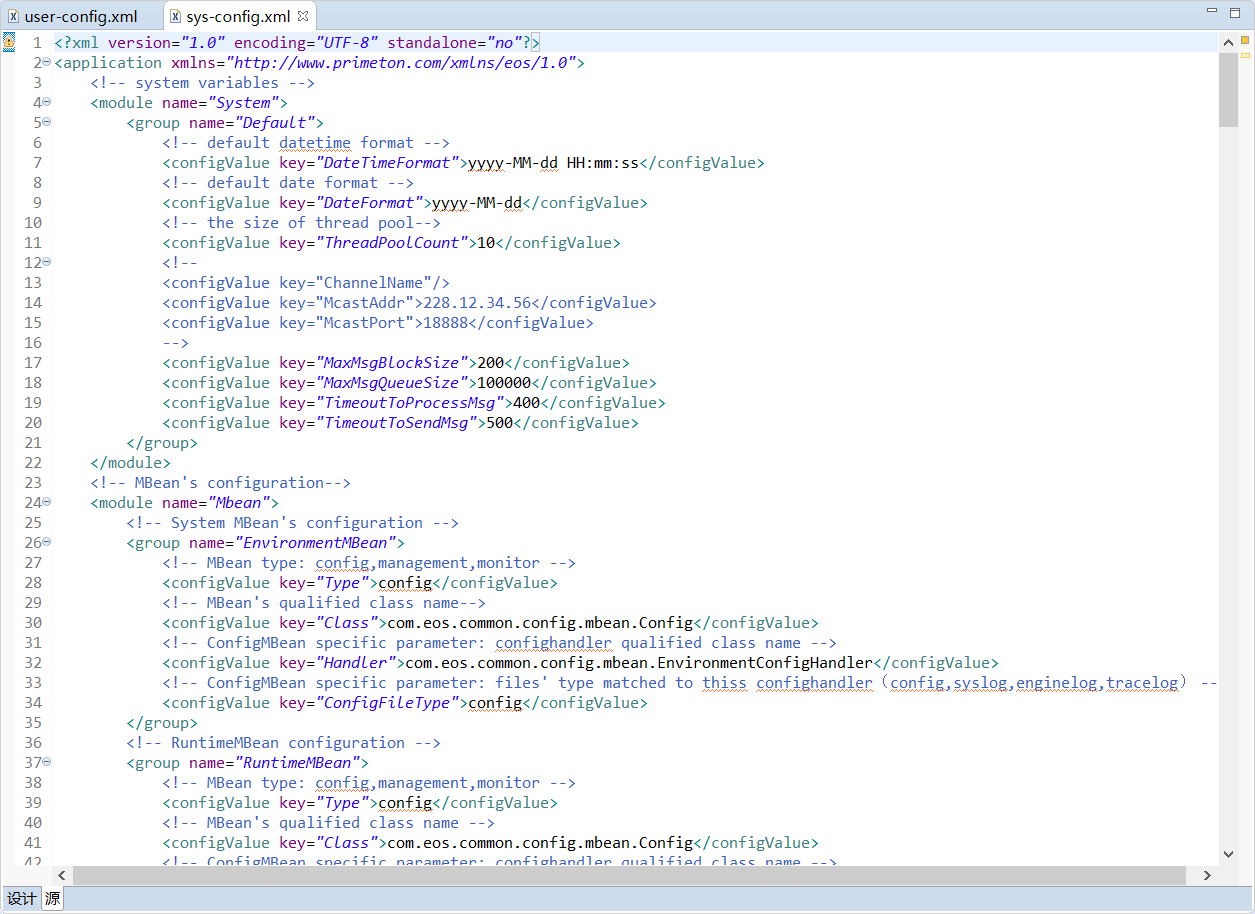
Task: Fold the comment block starting at line 12
Action: pos(46,262)
